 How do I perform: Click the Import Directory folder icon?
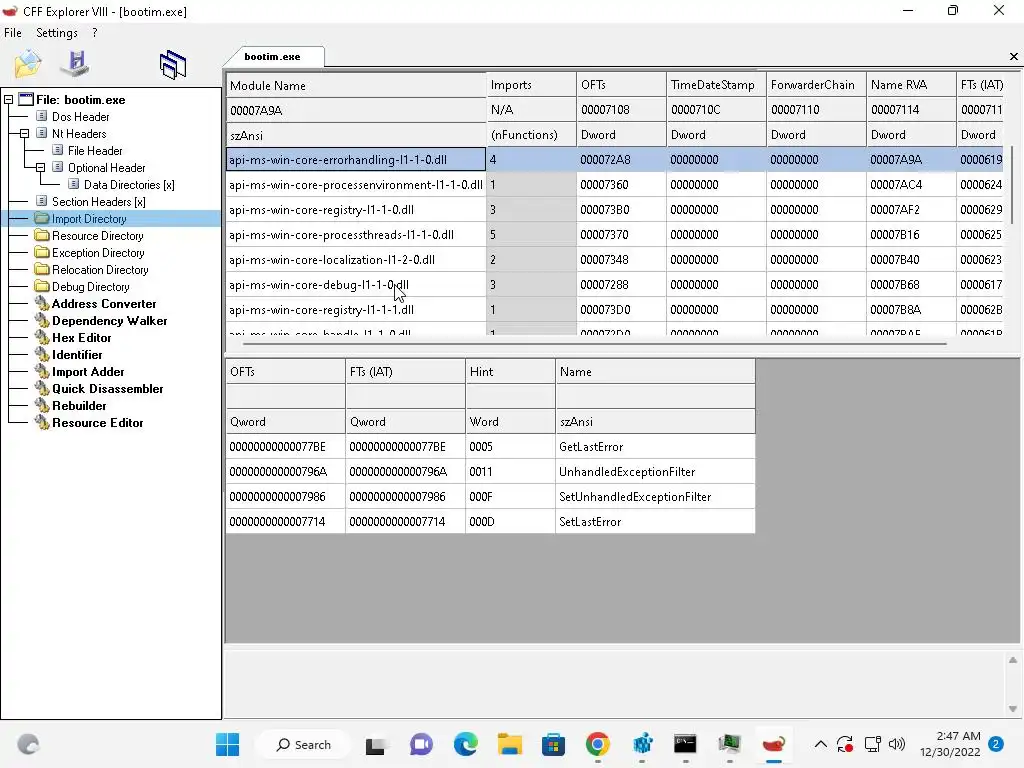pos(42,218)
